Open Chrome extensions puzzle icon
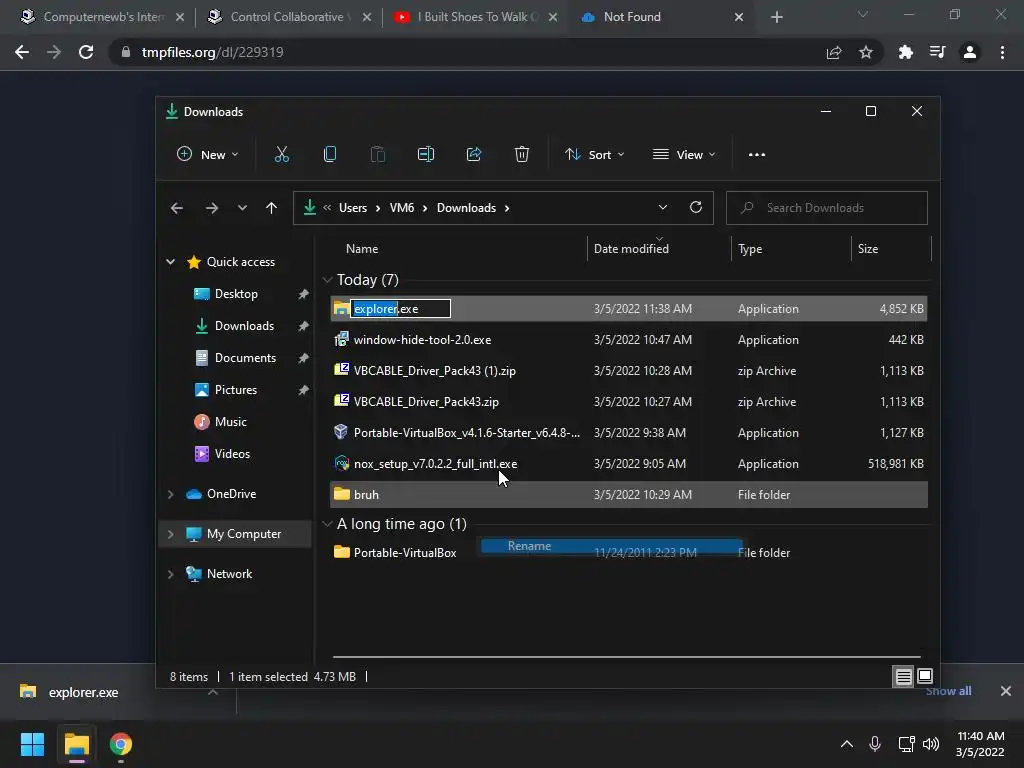 (x=906, y=52)
